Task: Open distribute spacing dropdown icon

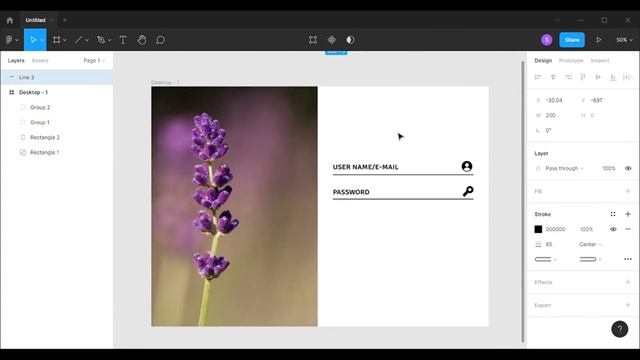Action: click(x=628, y=77)
